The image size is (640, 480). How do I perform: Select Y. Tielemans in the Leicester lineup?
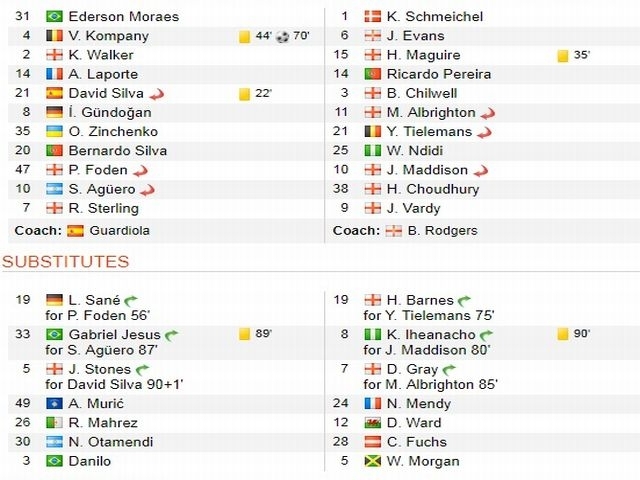click(x=429, y=132)
